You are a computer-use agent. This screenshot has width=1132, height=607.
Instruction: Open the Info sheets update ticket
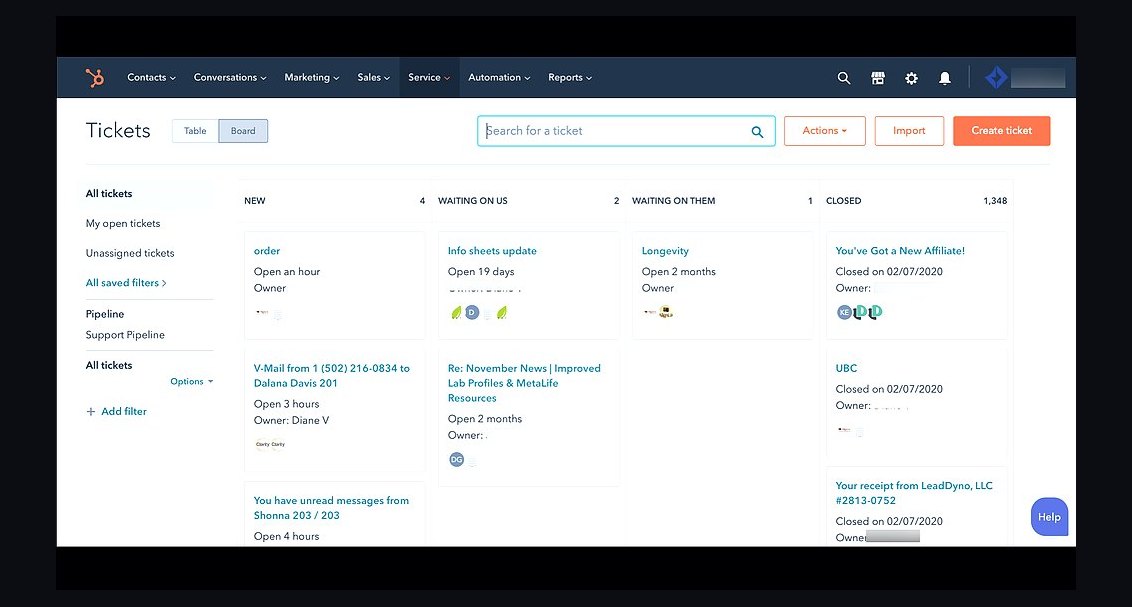pyautogui.click(x=492, y=250)
